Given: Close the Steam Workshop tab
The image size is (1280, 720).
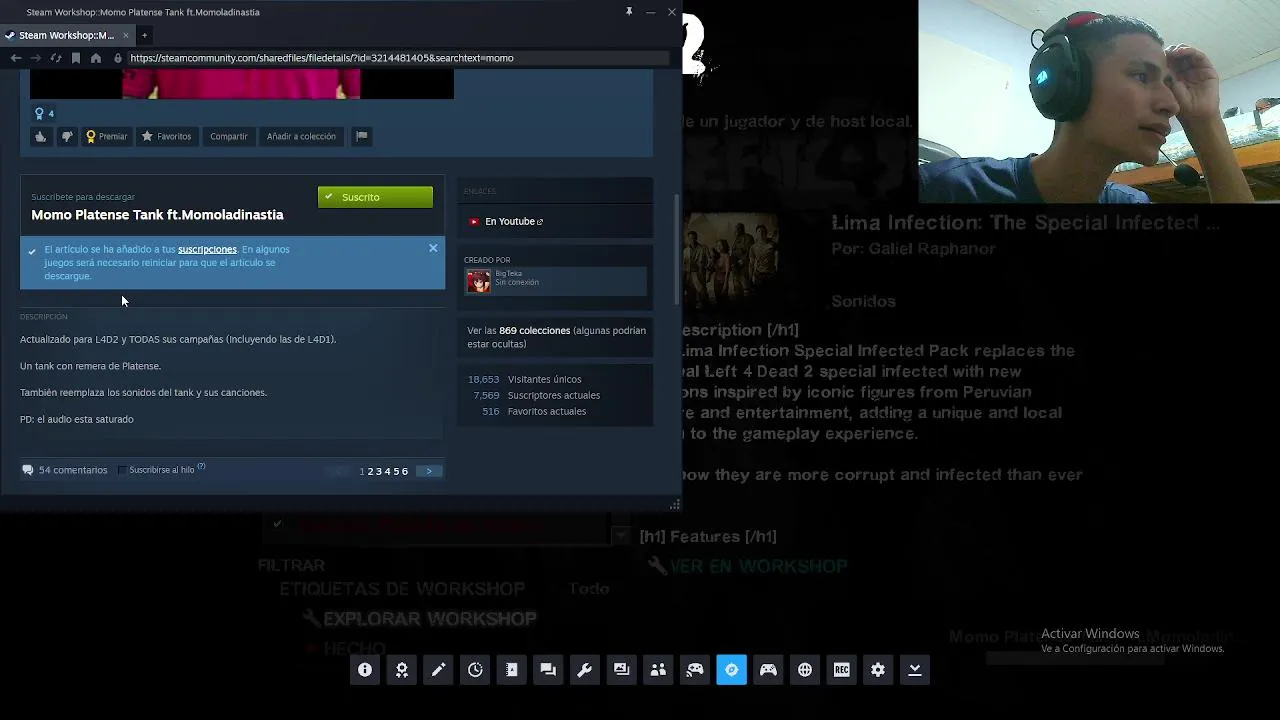Looking at the screenshot, I should pos(126,35).
